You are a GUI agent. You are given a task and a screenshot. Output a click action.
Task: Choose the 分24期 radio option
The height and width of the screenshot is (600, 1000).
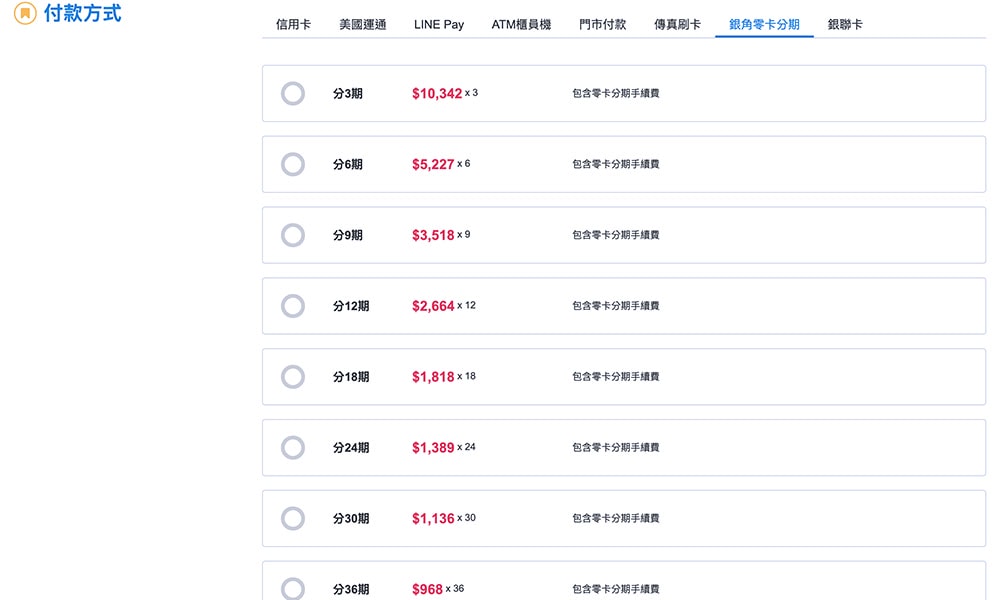[x=293, y=447]
